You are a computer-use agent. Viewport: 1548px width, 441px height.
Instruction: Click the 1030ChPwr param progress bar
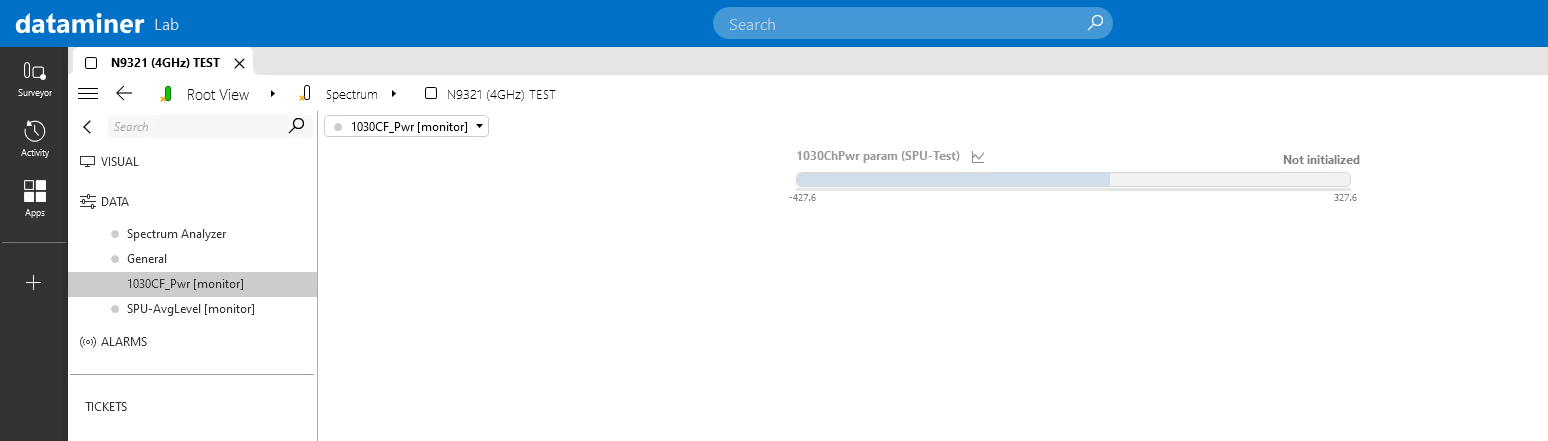click(x=1072, y=180)
